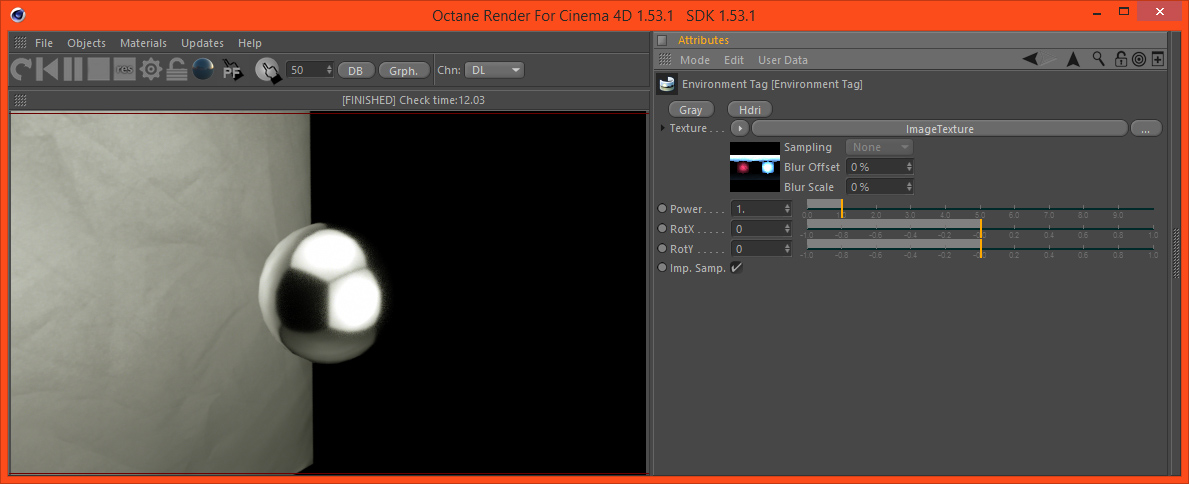Click the hand pointer material picker icon
1189x484 pixels.
point(267,71)
